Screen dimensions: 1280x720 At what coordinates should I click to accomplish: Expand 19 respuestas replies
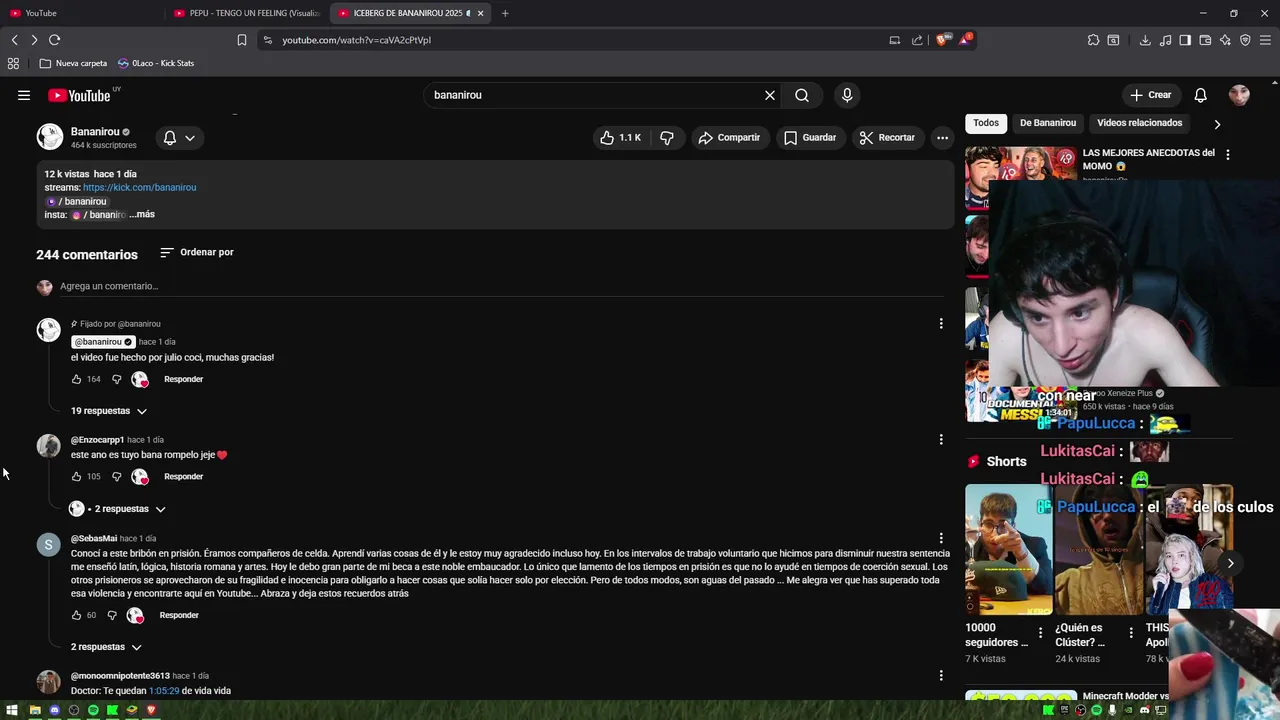click(109, 411)
